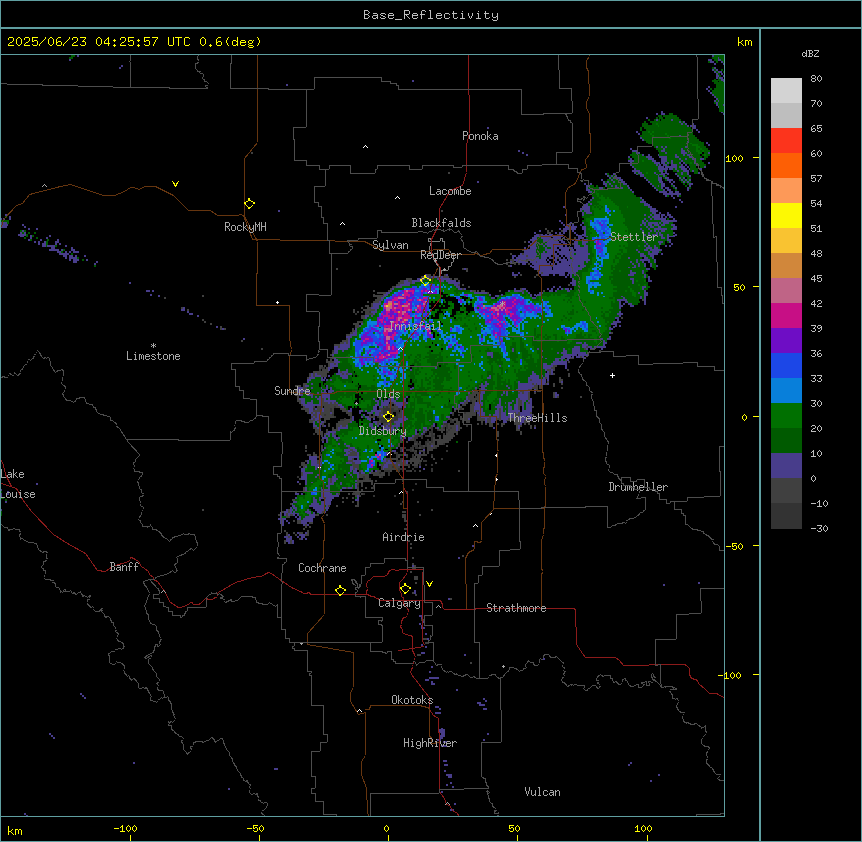Click the km unit label at the bottom left
The image size is (862, 842).
click(15, 830)
